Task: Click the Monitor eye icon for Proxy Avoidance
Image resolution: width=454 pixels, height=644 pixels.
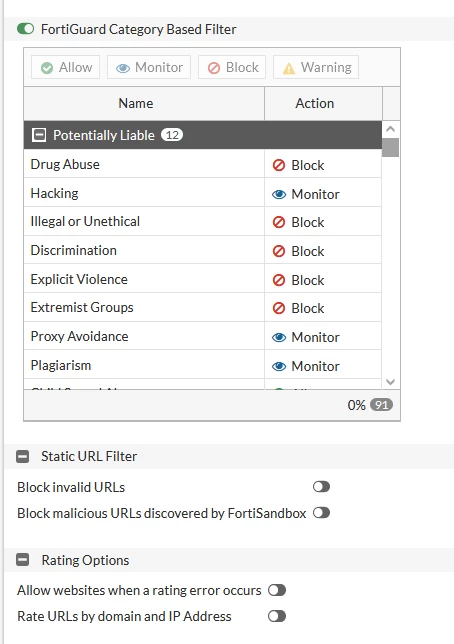Action: click(279, 337)
